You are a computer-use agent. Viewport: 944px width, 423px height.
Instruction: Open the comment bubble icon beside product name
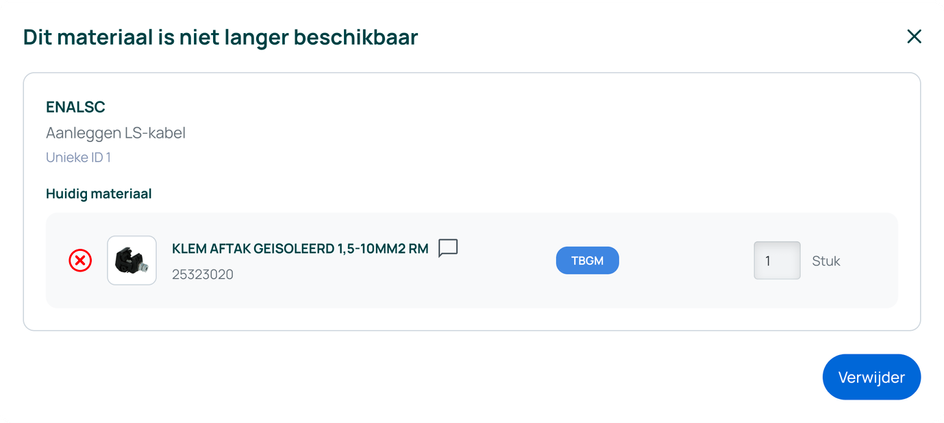pyautogui.click(x=448, y=248)
